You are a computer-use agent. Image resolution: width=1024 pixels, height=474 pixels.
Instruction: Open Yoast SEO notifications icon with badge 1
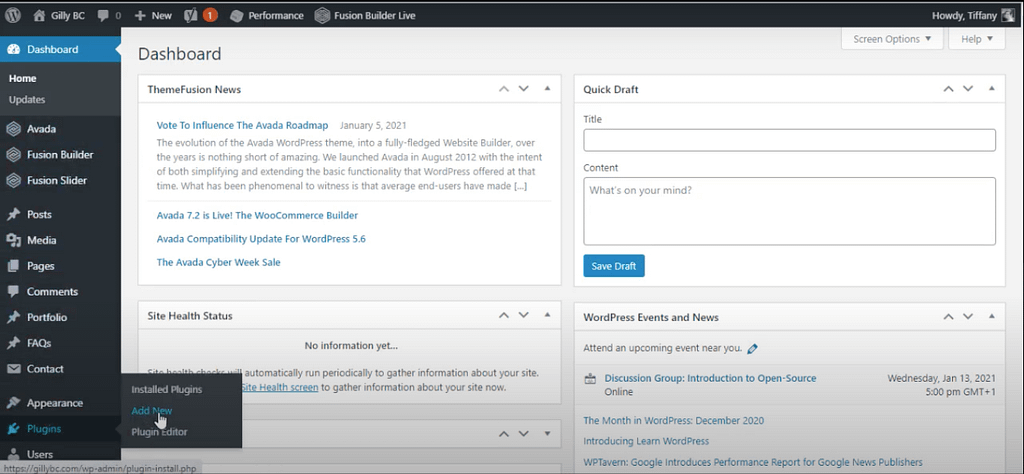(200, 15)
